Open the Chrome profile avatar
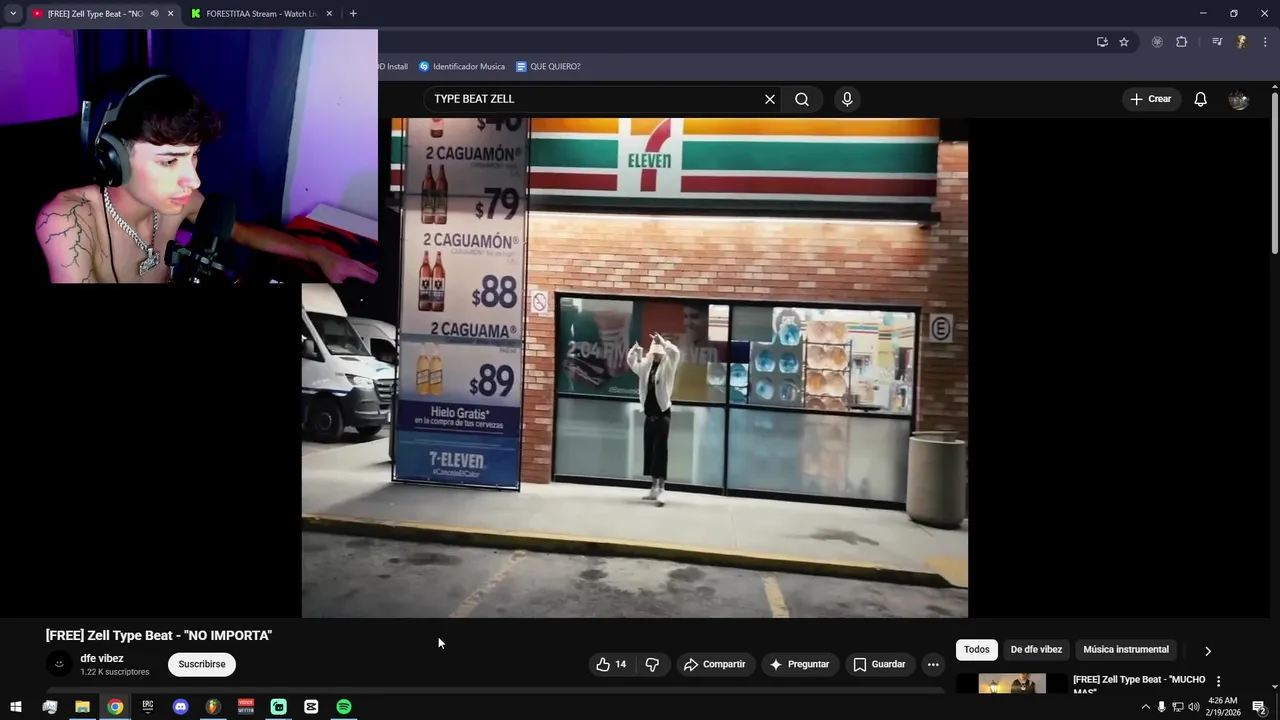Screen dimensions: 1280x720 (x=1241, y=42)
